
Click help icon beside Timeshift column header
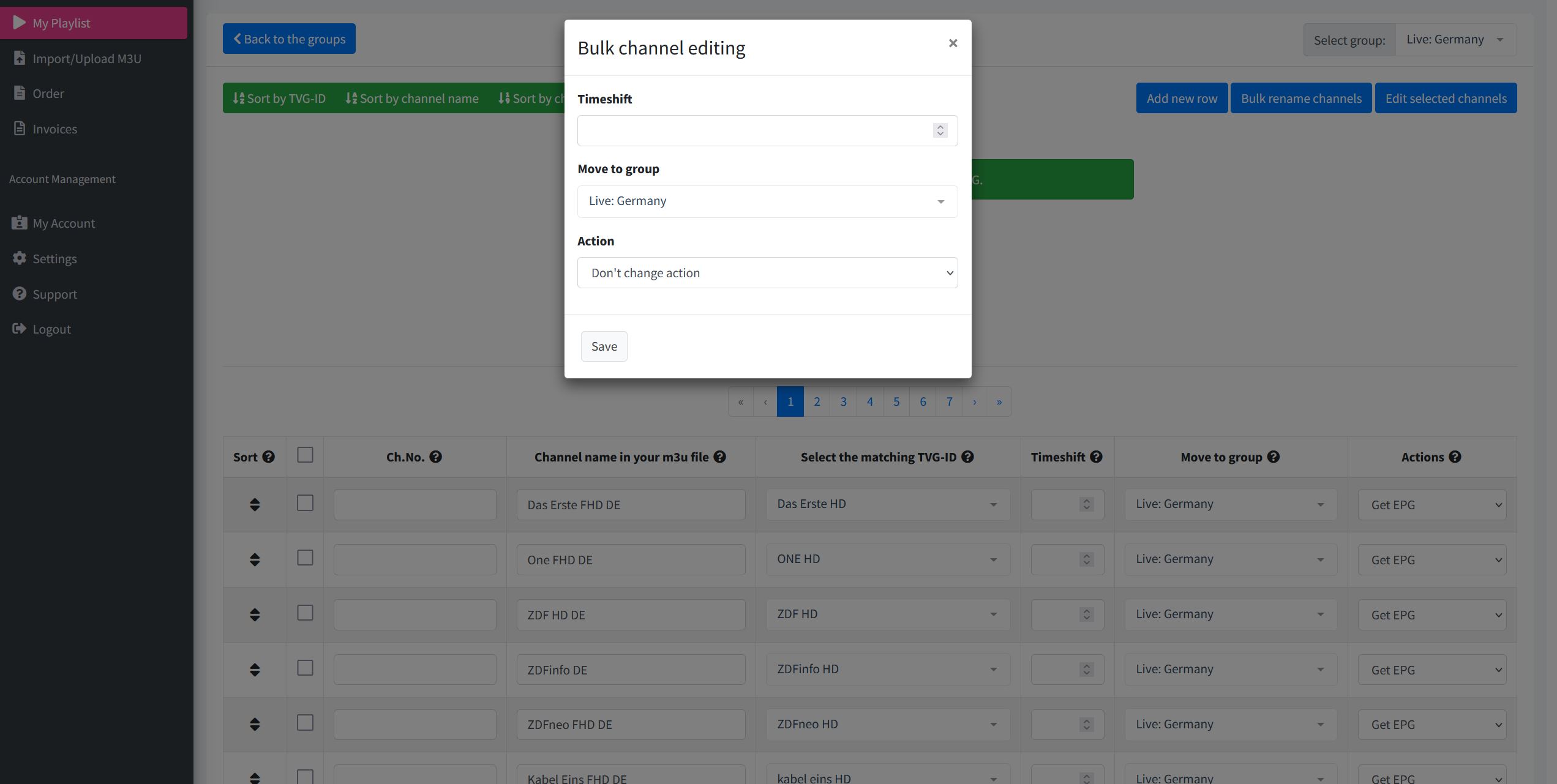[1096, 457]
